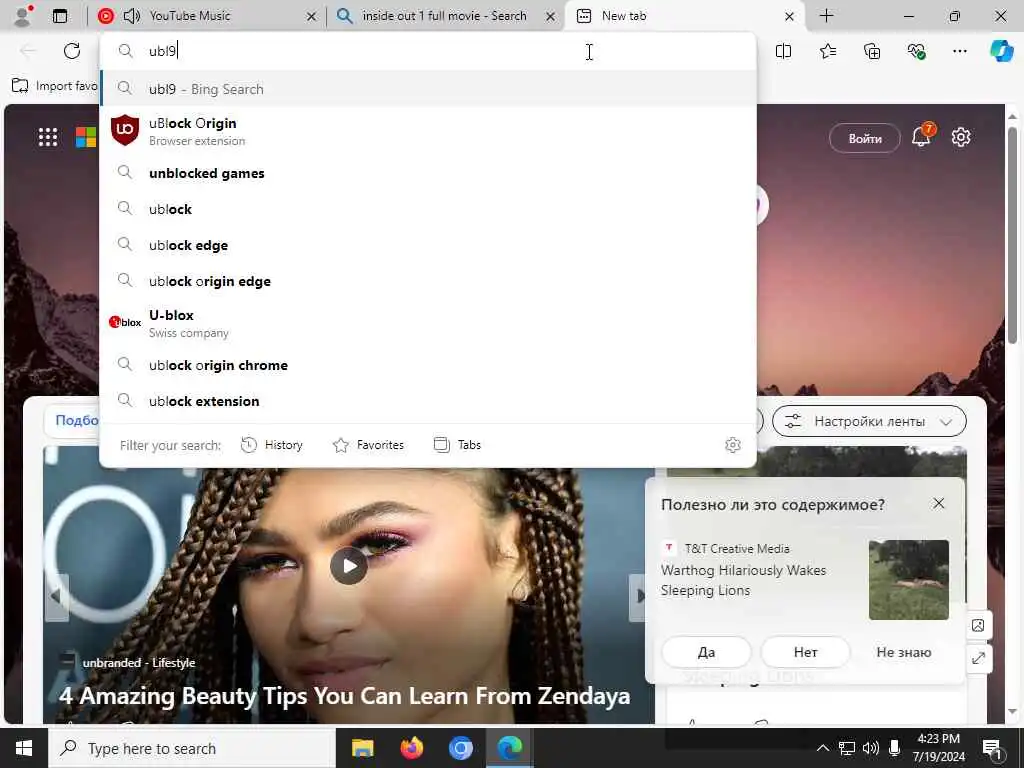The height and width of the screenshot is (768, 1024).
Task: Answer Нет in feedback popup
Action: pos(805,652)
